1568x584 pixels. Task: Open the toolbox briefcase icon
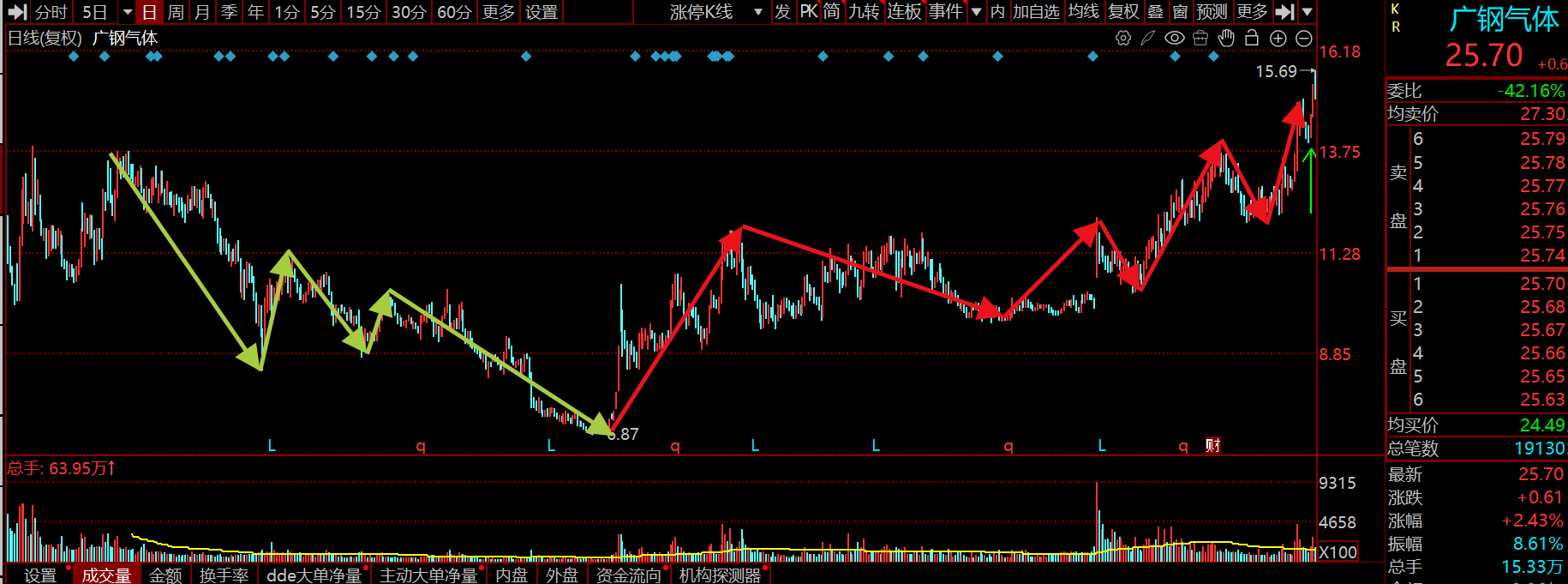click(x=1200, y=38)
